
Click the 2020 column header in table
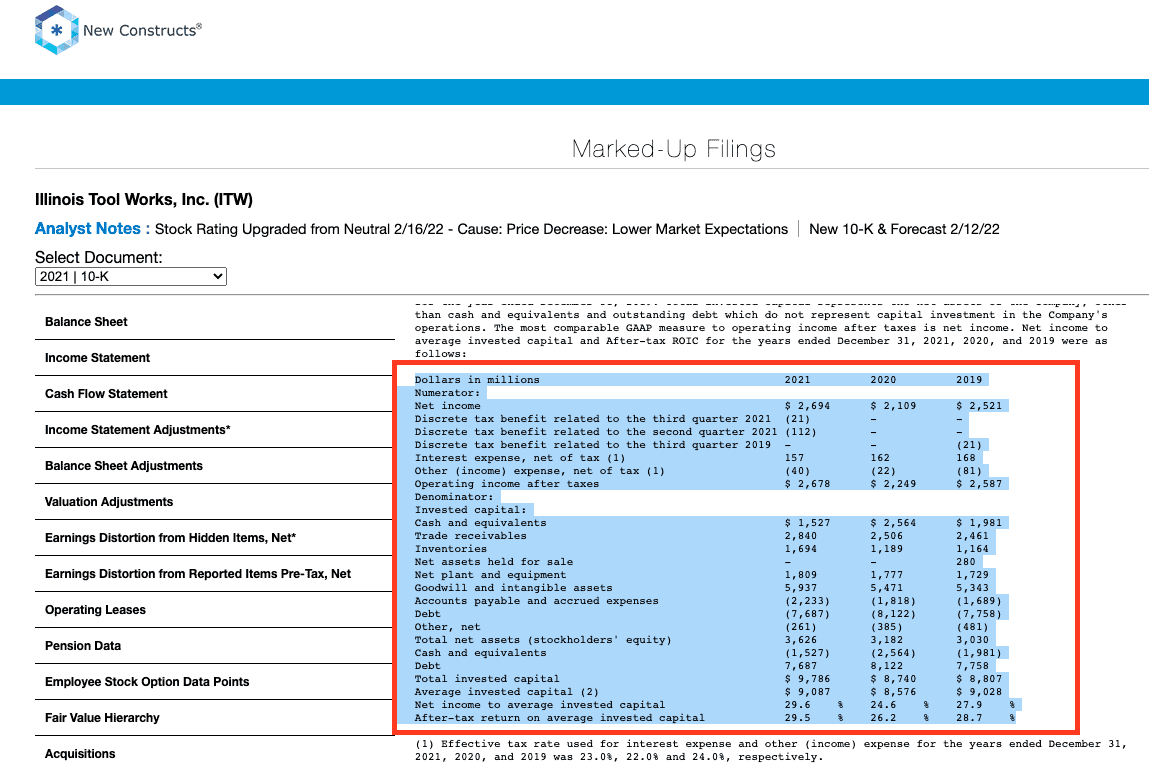tap(883, 379)
